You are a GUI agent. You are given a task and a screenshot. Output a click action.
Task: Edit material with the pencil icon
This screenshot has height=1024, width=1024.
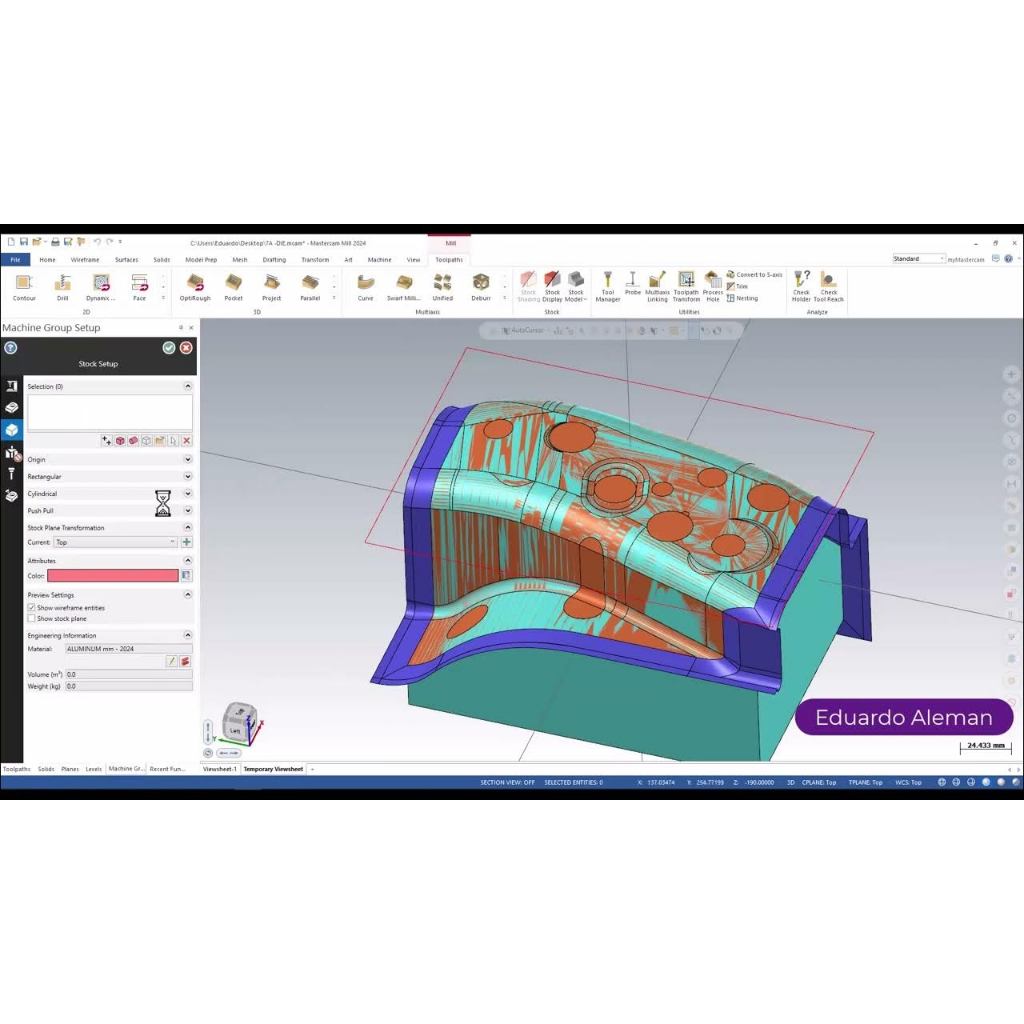(x=172, y=662)
